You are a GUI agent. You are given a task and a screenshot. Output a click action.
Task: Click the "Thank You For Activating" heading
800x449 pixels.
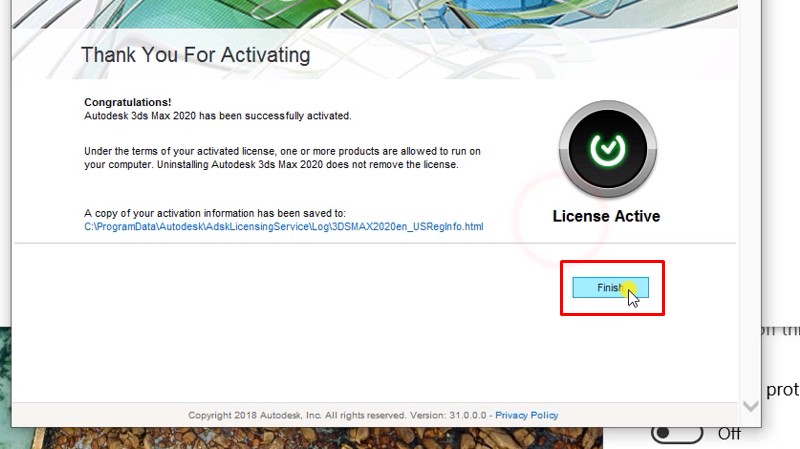[195, 54]
